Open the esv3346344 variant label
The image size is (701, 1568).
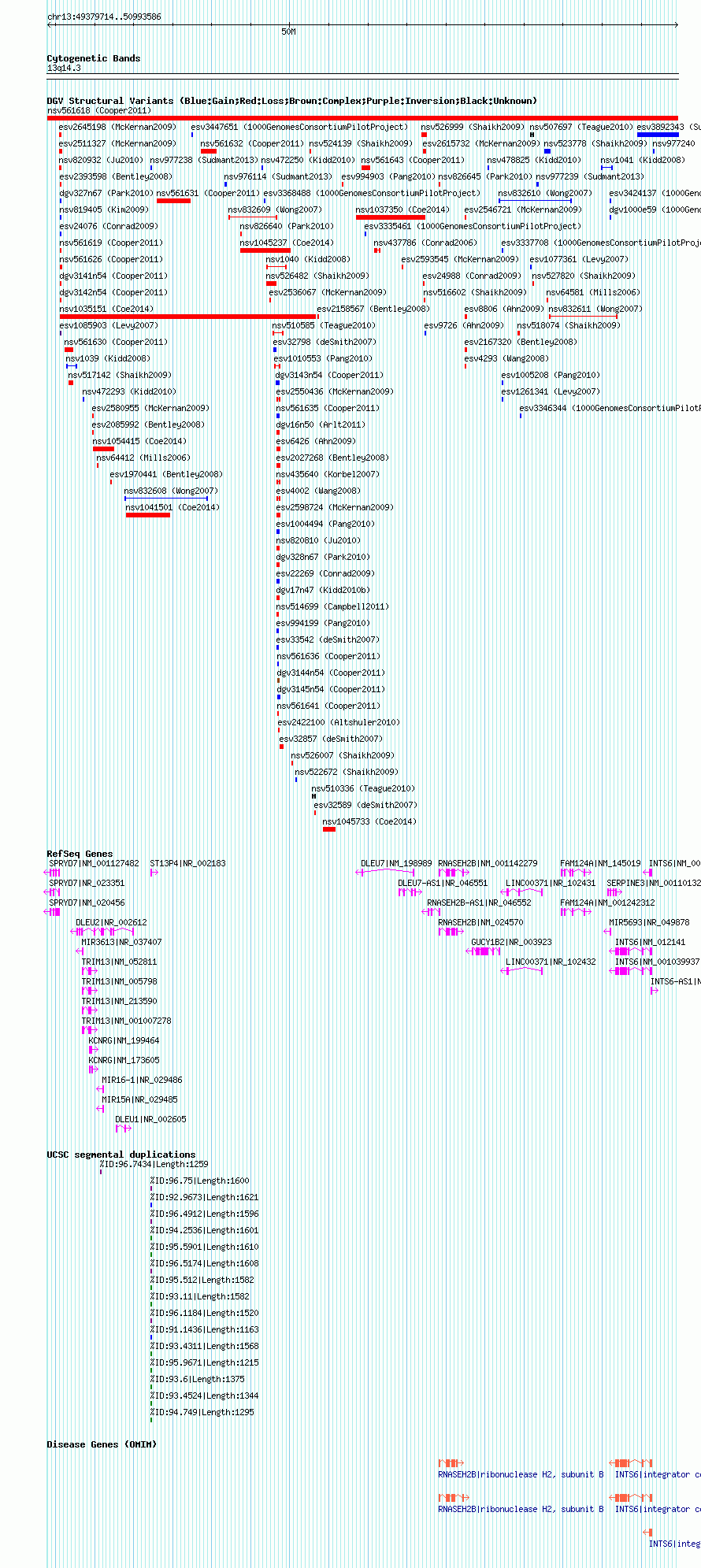point(610,409)
